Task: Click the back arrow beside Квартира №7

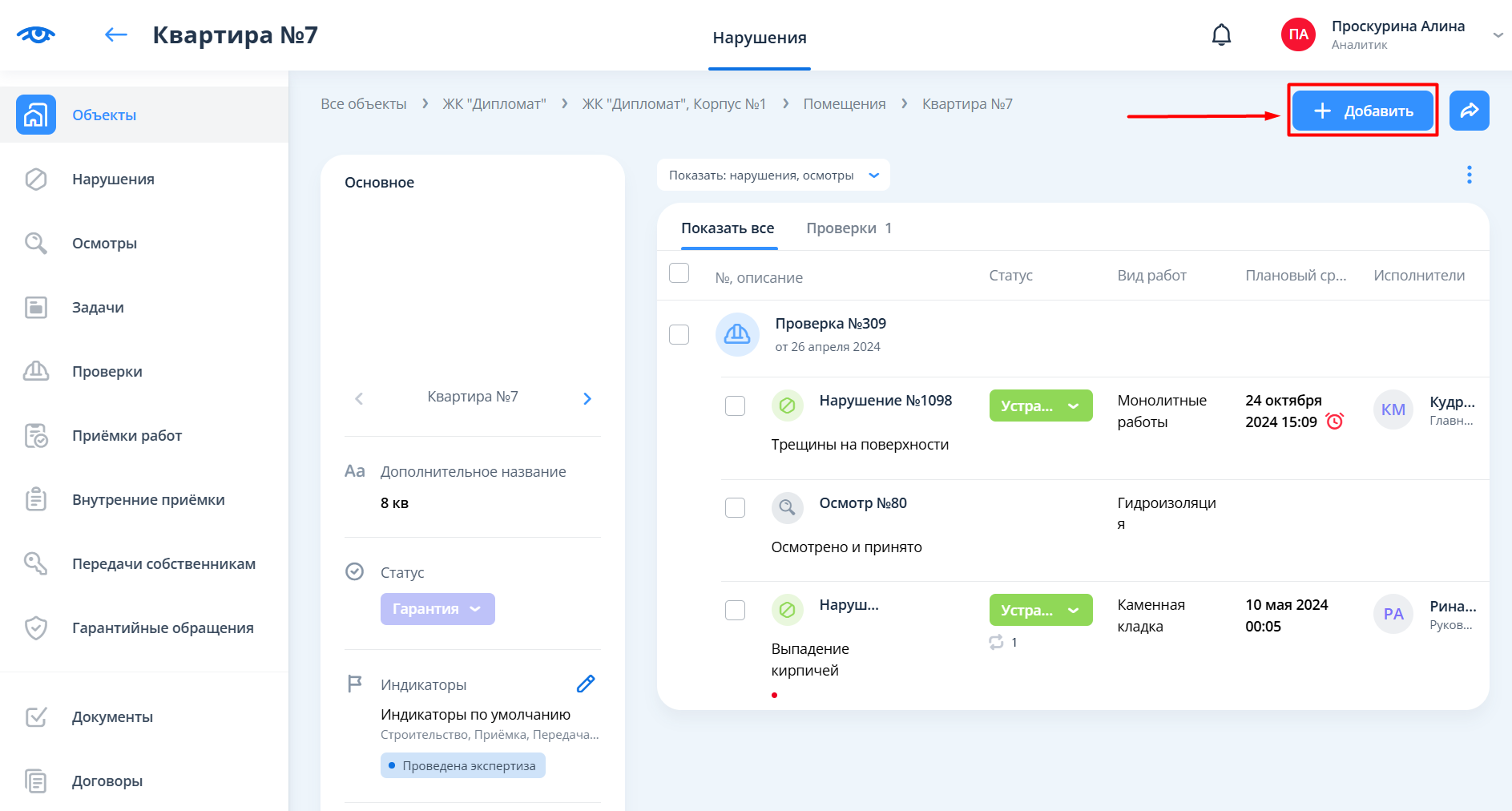Action: [x=116, y=34]
